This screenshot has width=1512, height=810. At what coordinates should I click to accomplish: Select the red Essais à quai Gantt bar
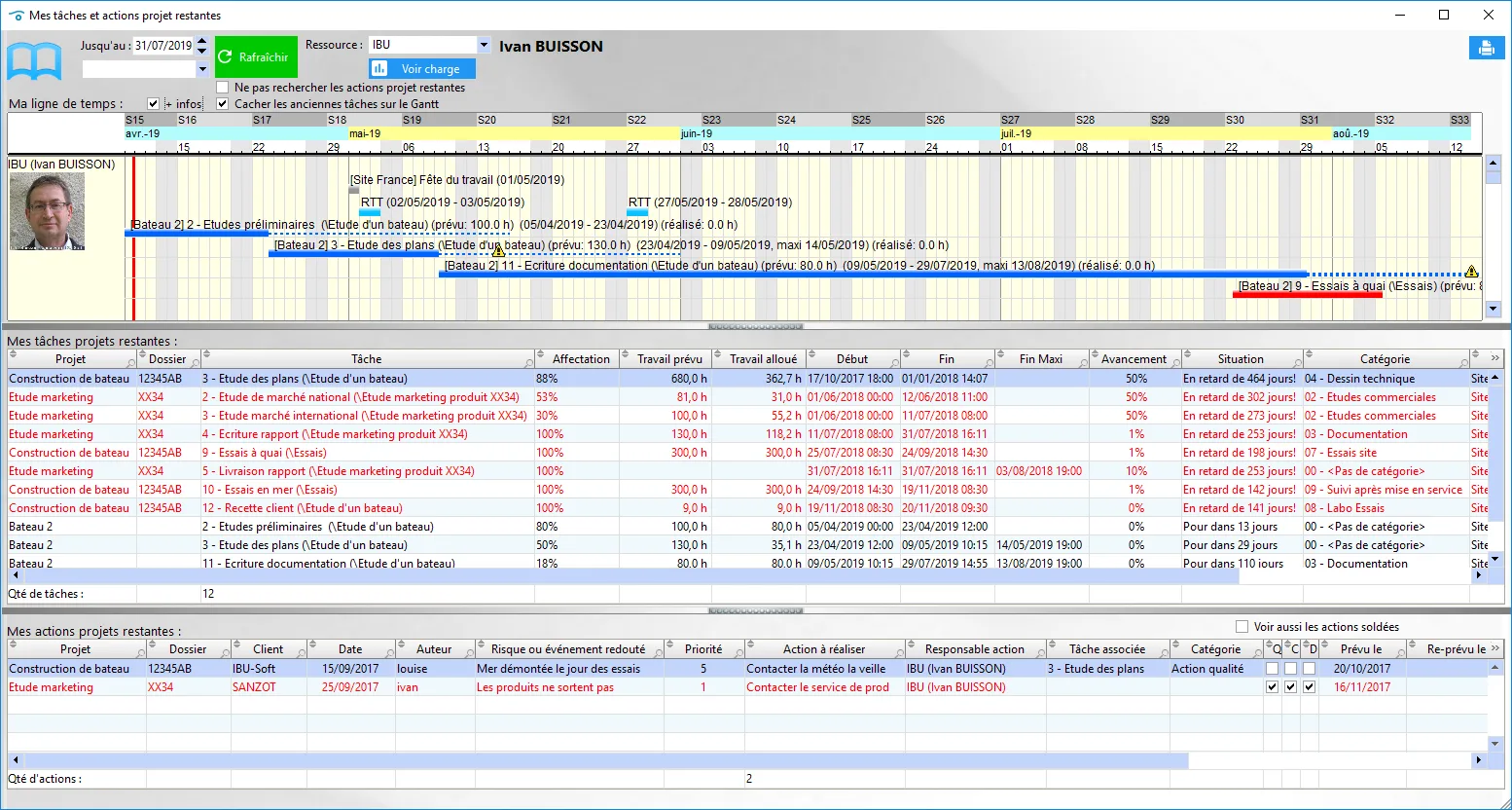click(x=1307, y=294)
